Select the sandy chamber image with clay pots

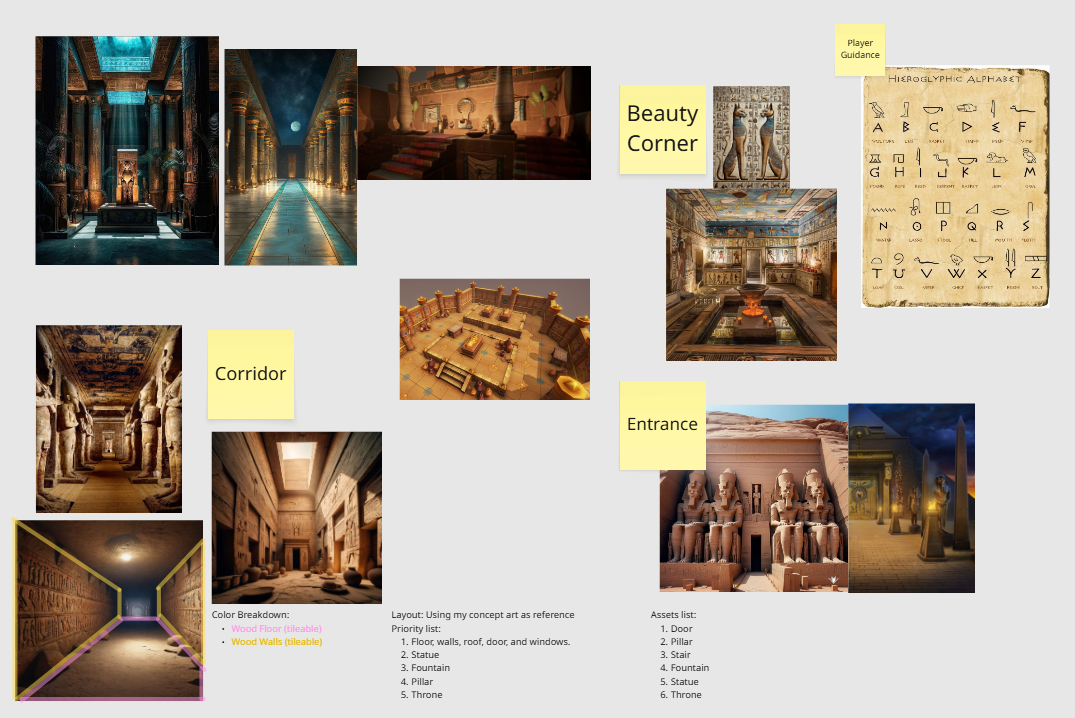pos(297,517)
